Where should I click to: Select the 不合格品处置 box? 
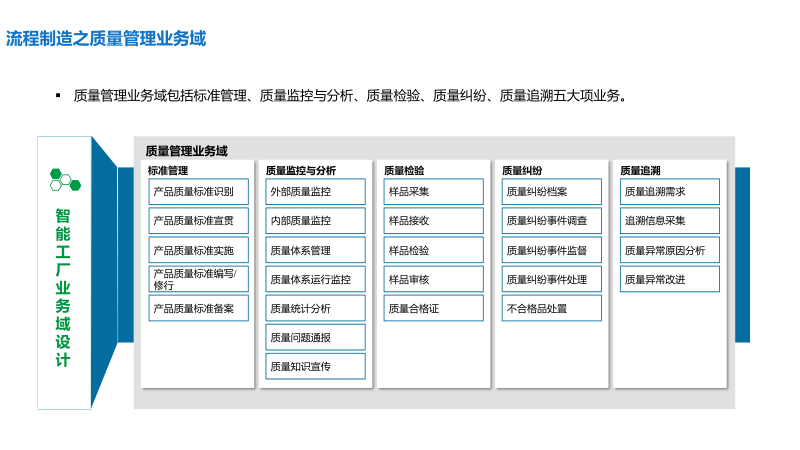coord(552,308)
